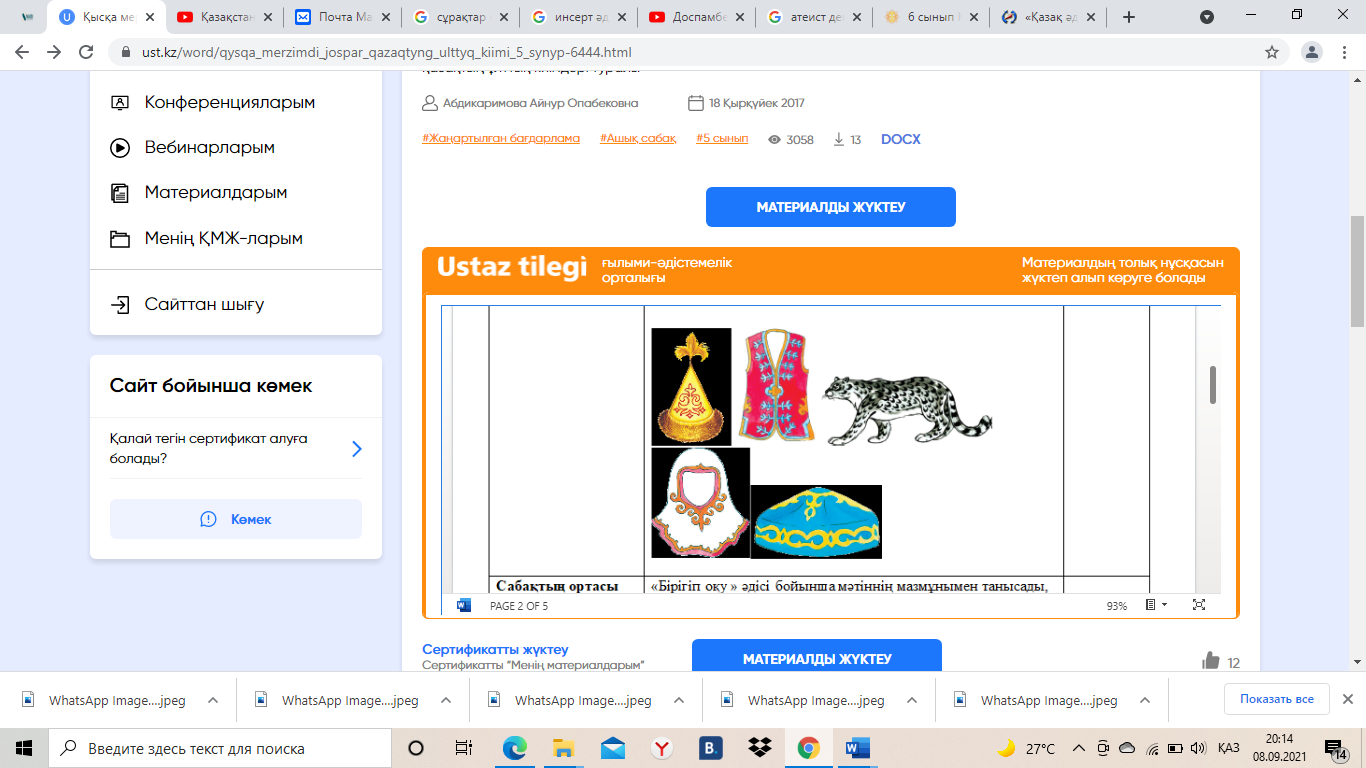Click the red embroidered vest image
The width and height of the screenshot is (1366, 768).
776,386
